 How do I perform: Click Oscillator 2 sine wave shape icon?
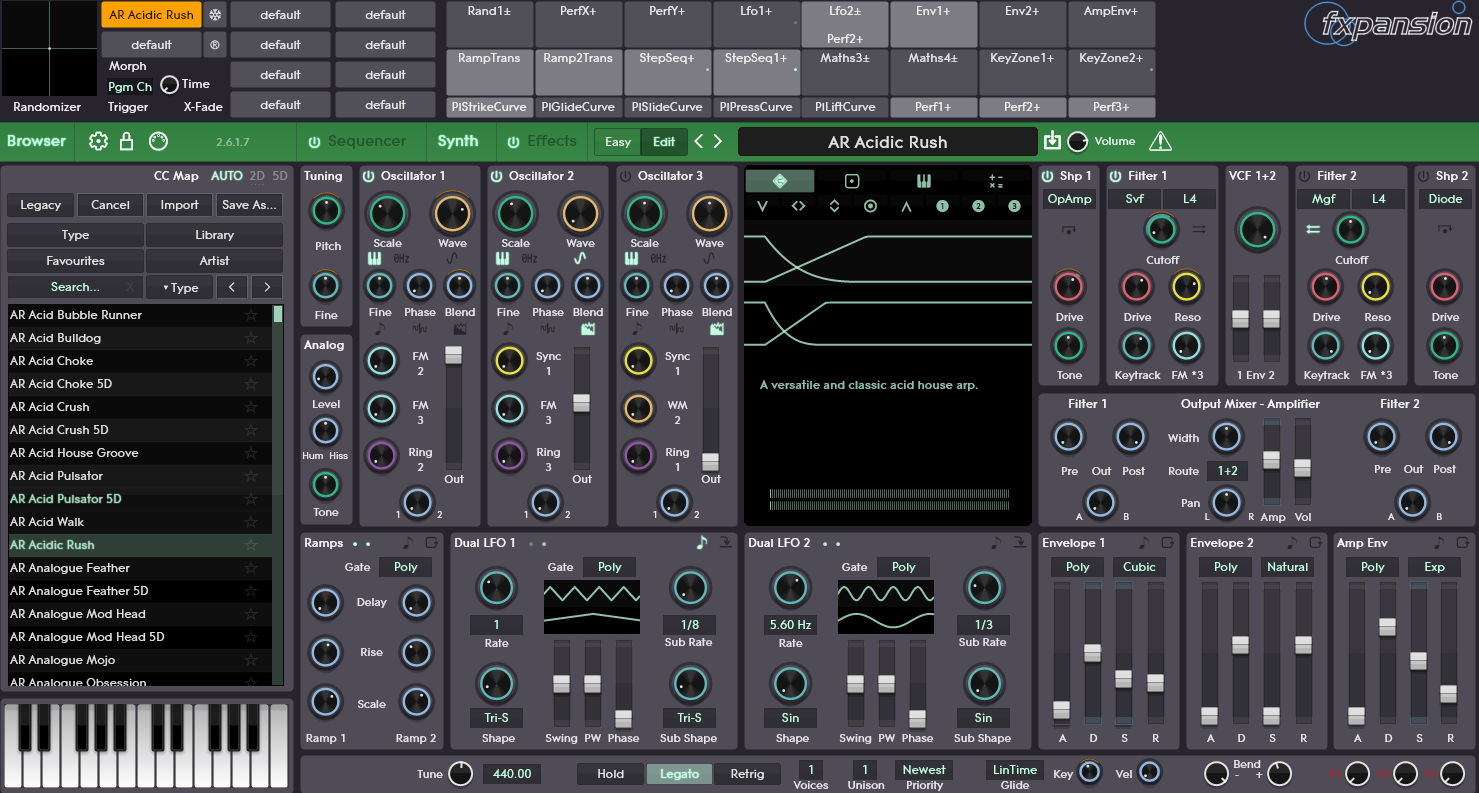(x=580, y=259)
